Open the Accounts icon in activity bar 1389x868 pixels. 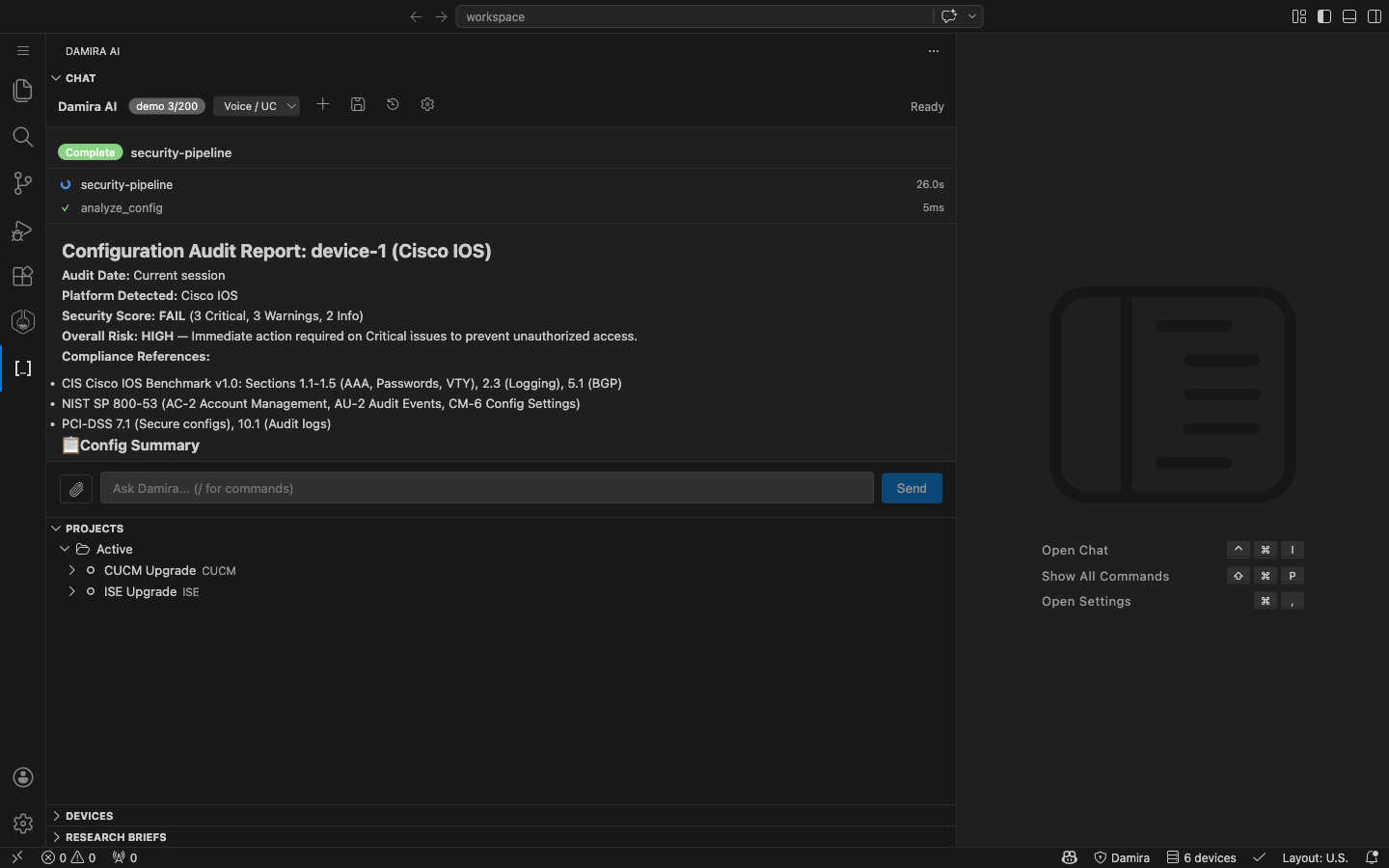23,777
